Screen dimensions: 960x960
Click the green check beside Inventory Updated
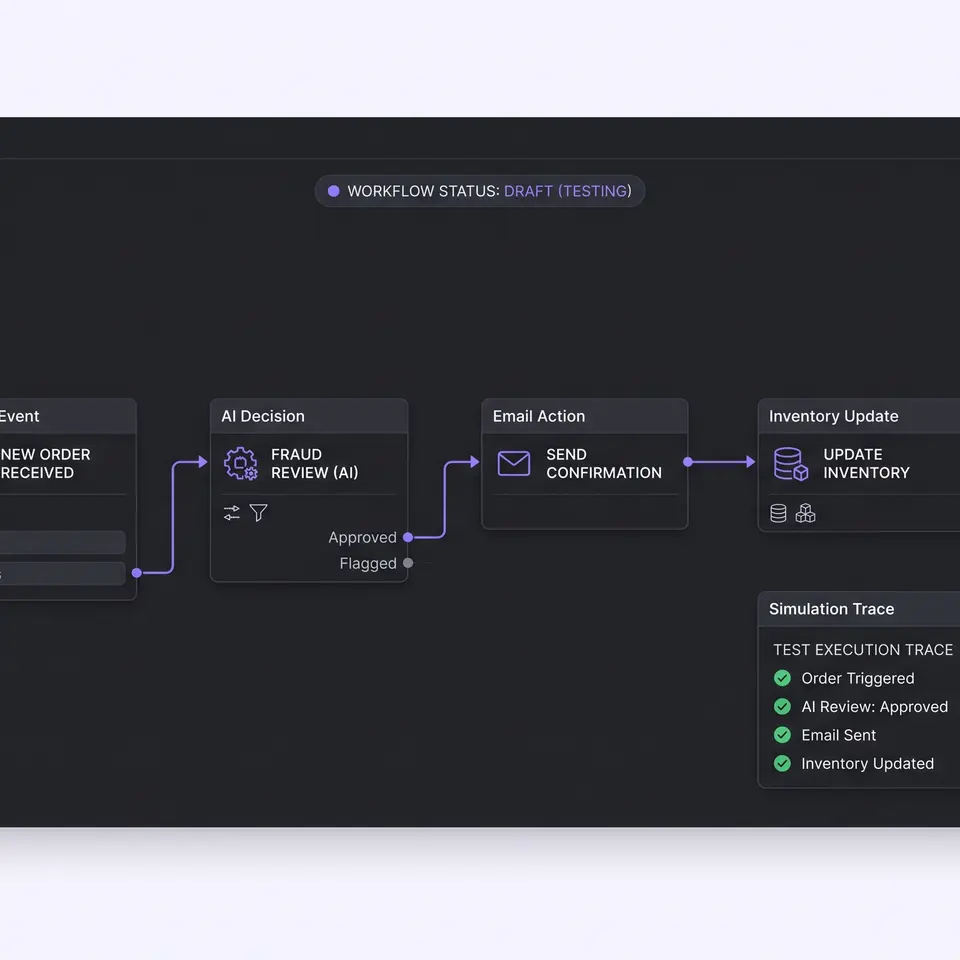pos(782,763)
